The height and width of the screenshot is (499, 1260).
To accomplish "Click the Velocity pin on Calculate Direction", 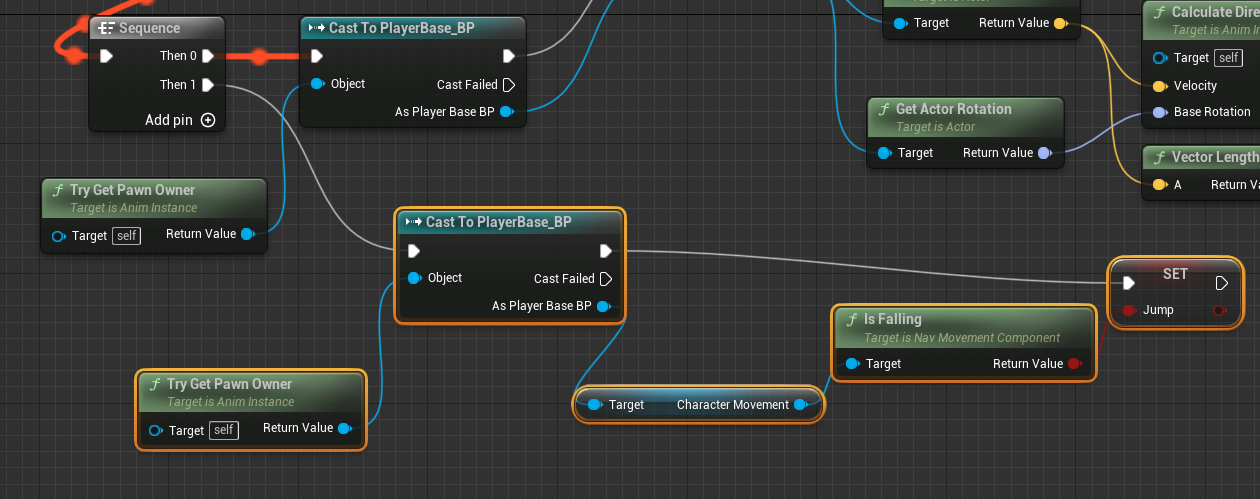I will [x=1160, y=86].
